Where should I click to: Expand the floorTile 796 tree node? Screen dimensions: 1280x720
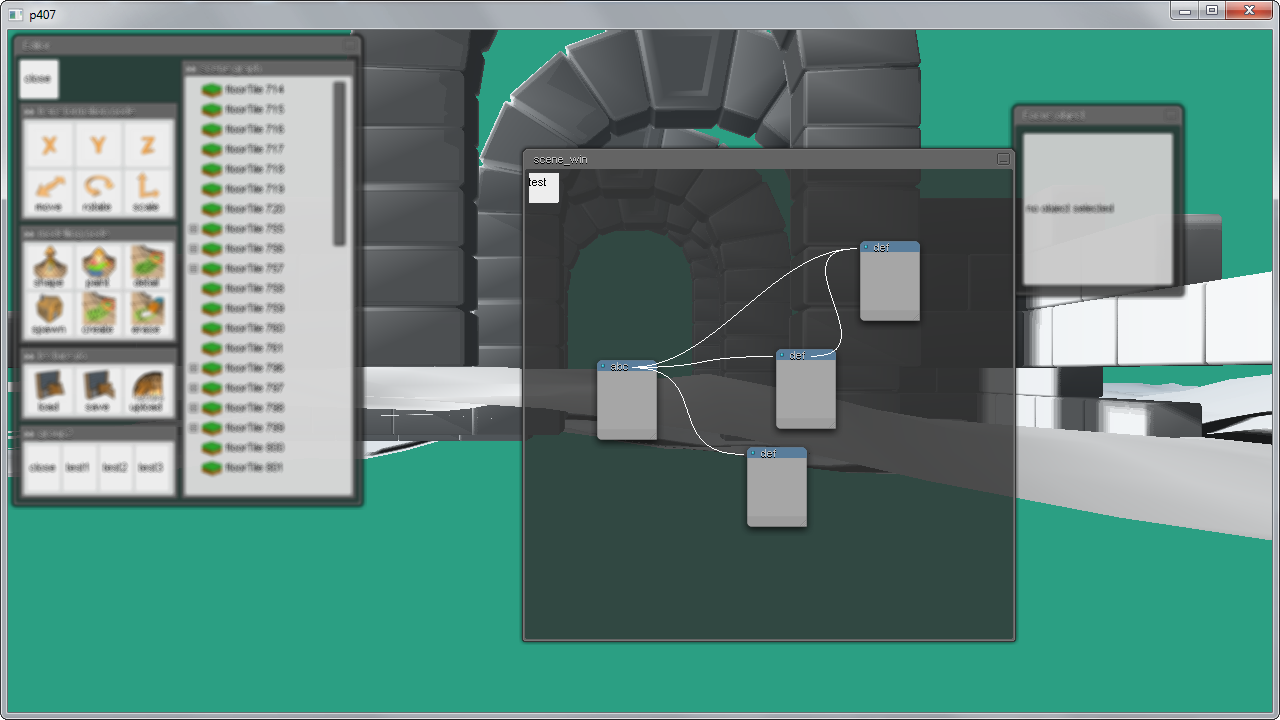point(193,368)
